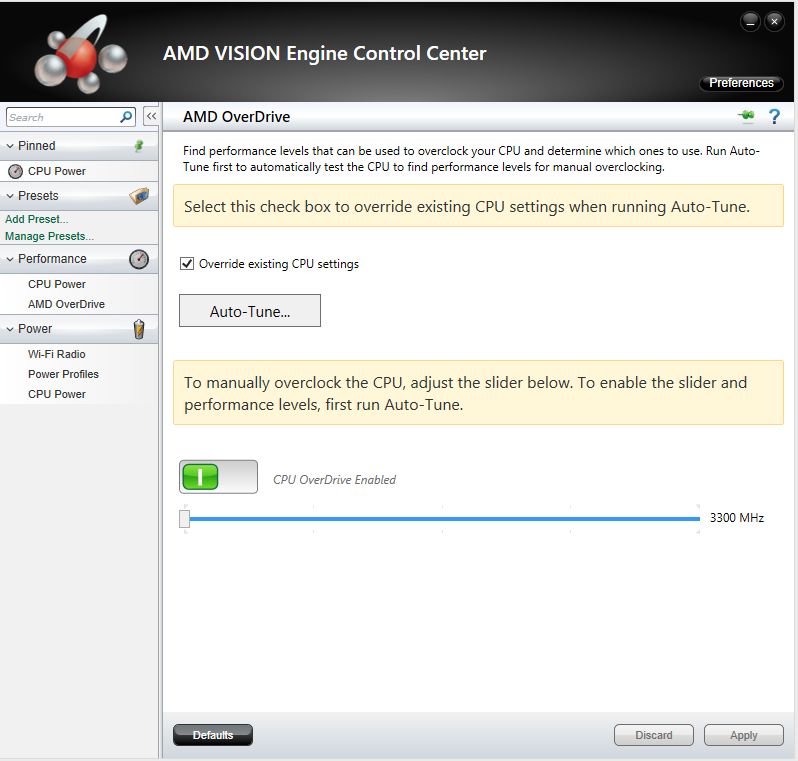Click the Performance gauge icon
Image resolution: width=798 pixels, height=761 pixels.
(139, 259)
